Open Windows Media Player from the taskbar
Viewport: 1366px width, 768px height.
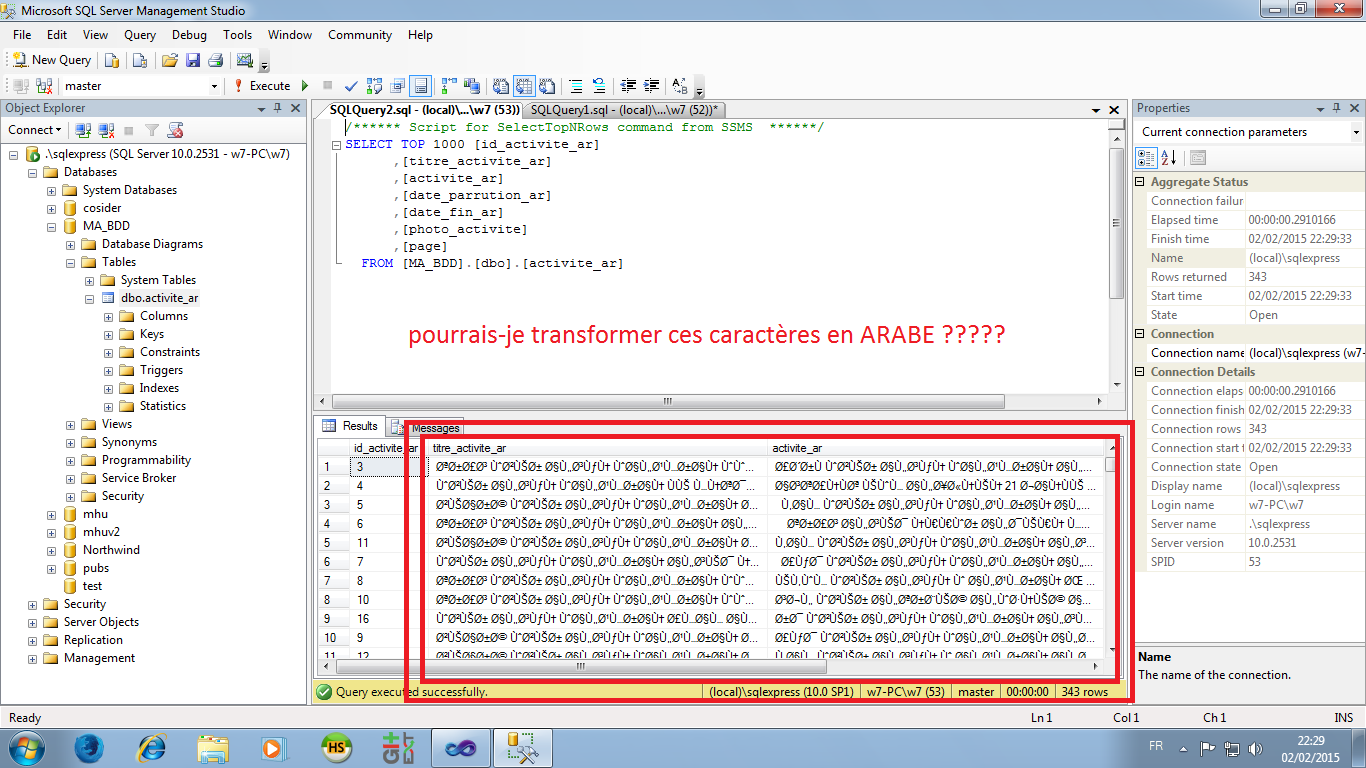(x=273, y=747)
